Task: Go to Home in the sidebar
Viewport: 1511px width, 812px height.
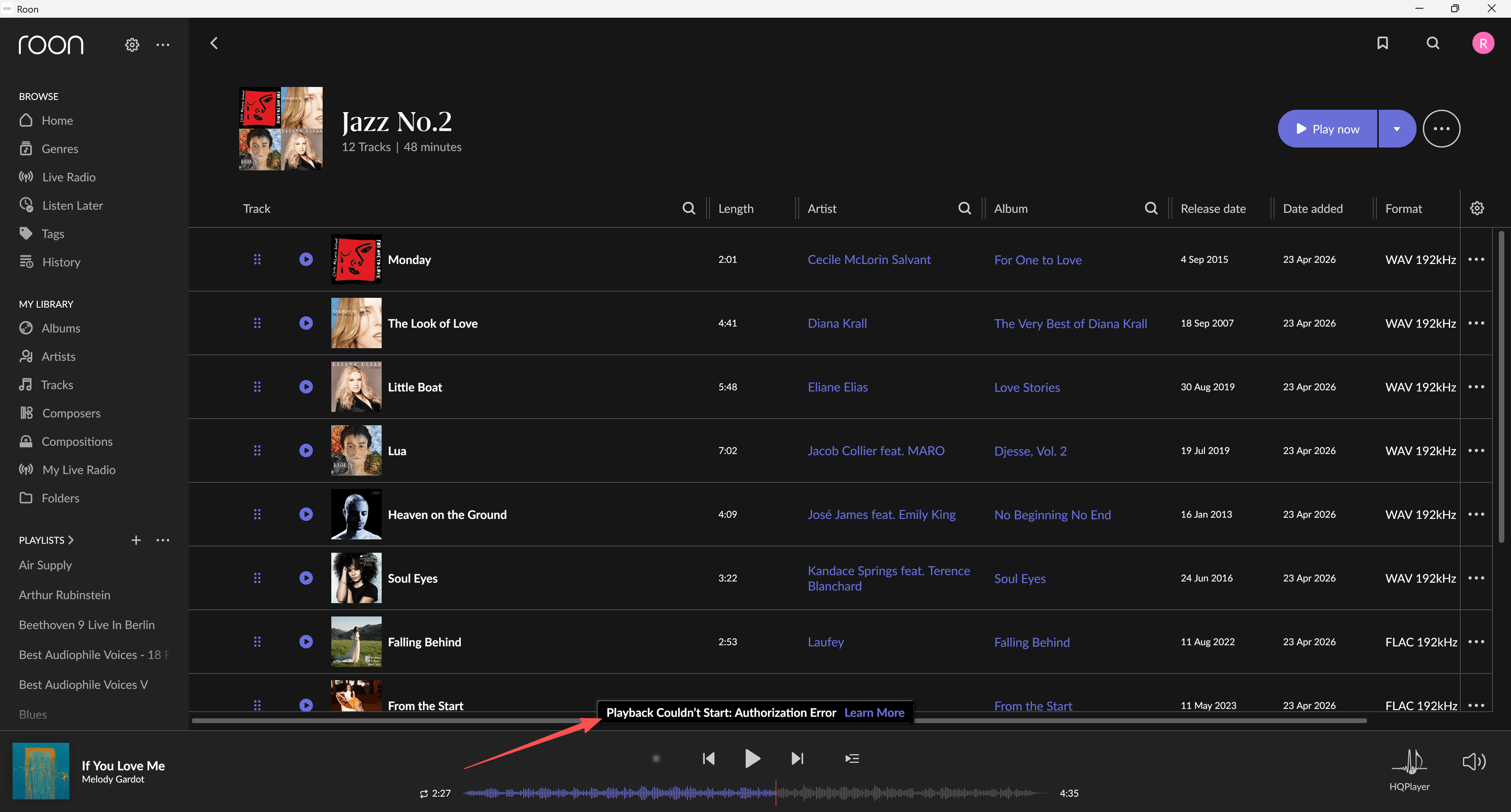Action: (46, 120)
